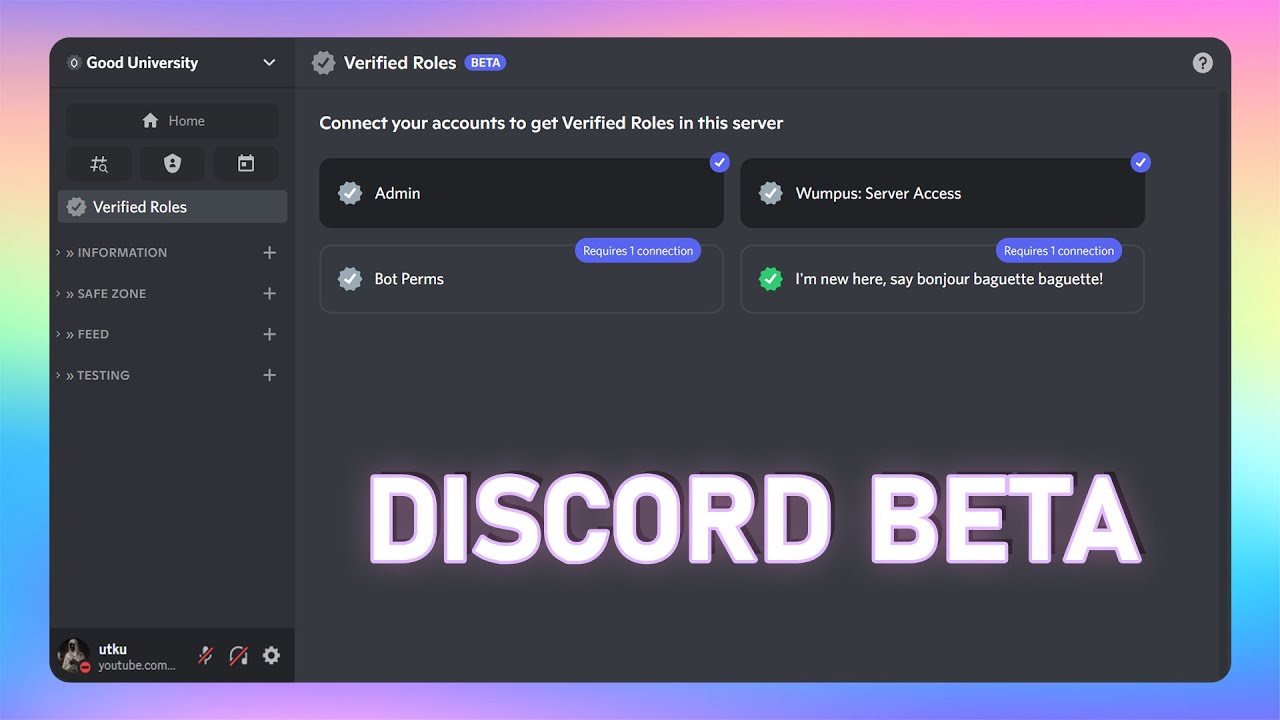Image resolution: width=1280 pixels, height=720 pixels.
Task: Expand the INFORMATION category
Action: pos(112,253)
